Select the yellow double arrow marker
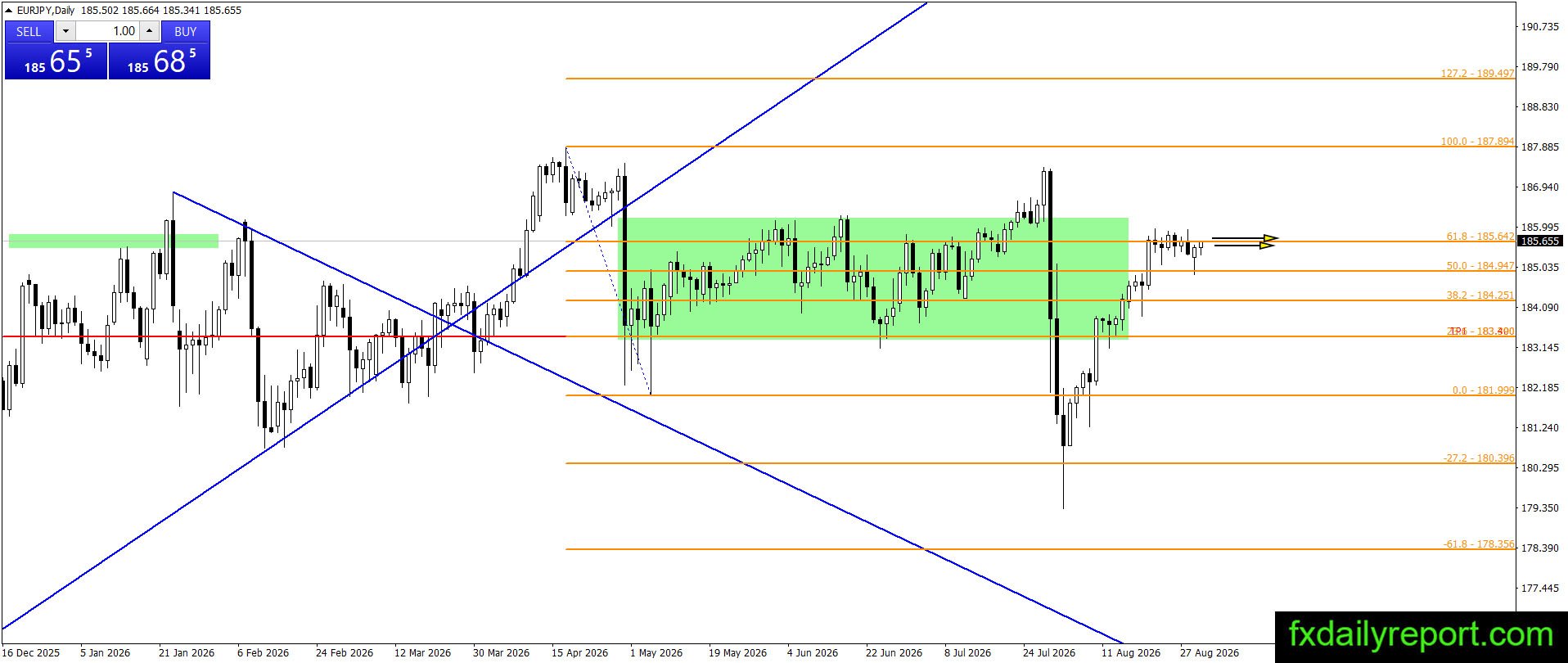This screenshot has width=1568, height=663. 1245,241
